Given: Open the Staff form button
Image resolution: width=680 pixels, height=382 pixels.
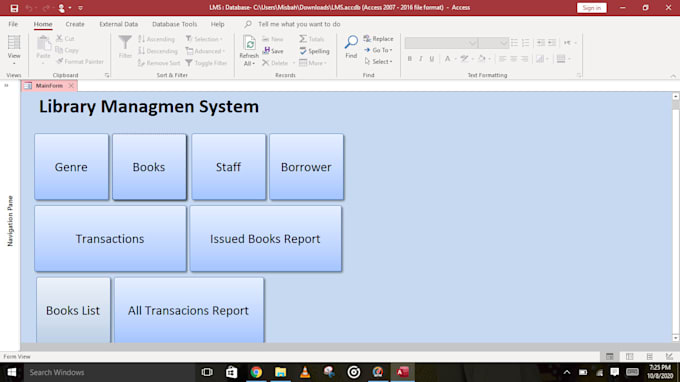Looking at the screenshot, I should click(229, 167).
